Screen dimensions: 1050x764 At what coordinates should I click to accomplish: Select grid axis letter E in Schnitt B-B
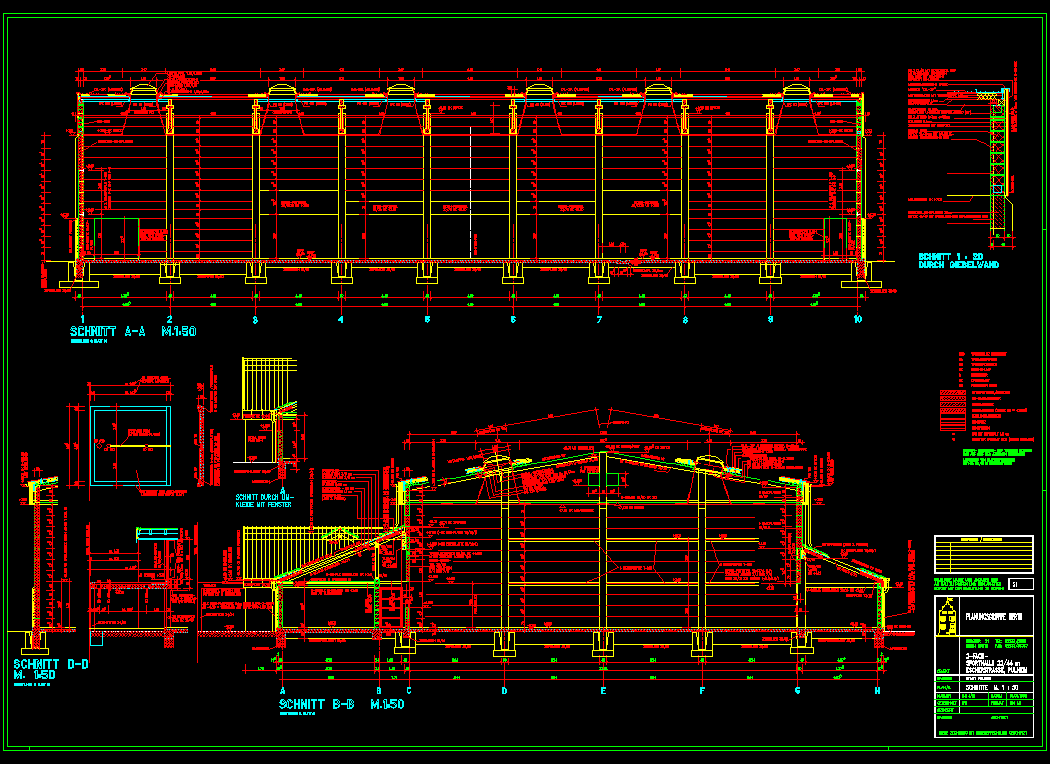pyautogui.click(x=603, y=691)
